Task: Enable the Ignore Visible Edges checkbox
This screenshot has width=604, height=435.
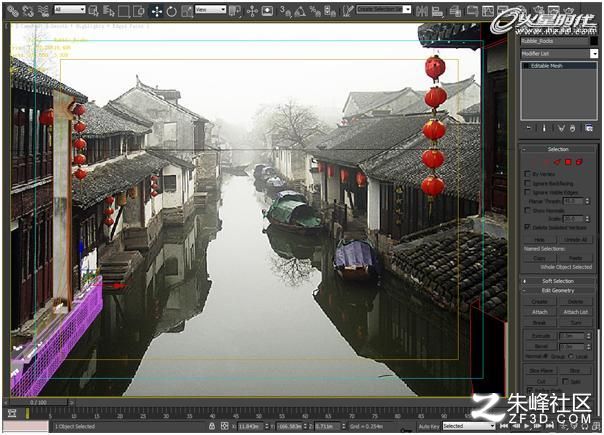Action: (527, 191)
